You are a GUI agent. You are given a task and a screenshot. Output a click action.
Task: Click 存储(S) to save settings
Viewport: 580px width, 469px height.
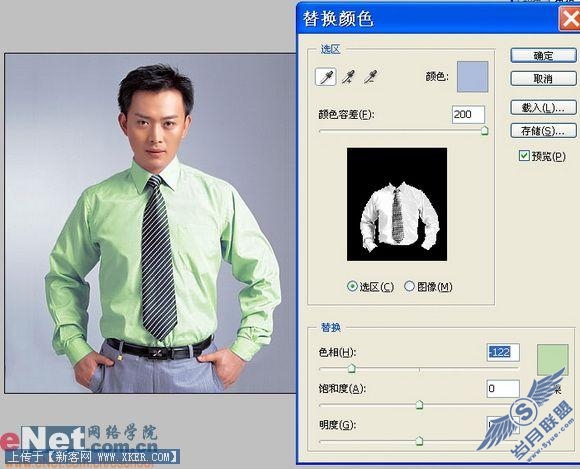click(543, 131)
